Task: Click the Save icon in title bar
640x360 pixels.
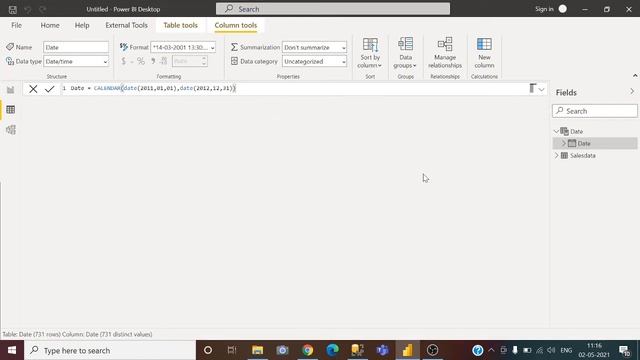Action: pyautogui.click(x=13, y=9)
